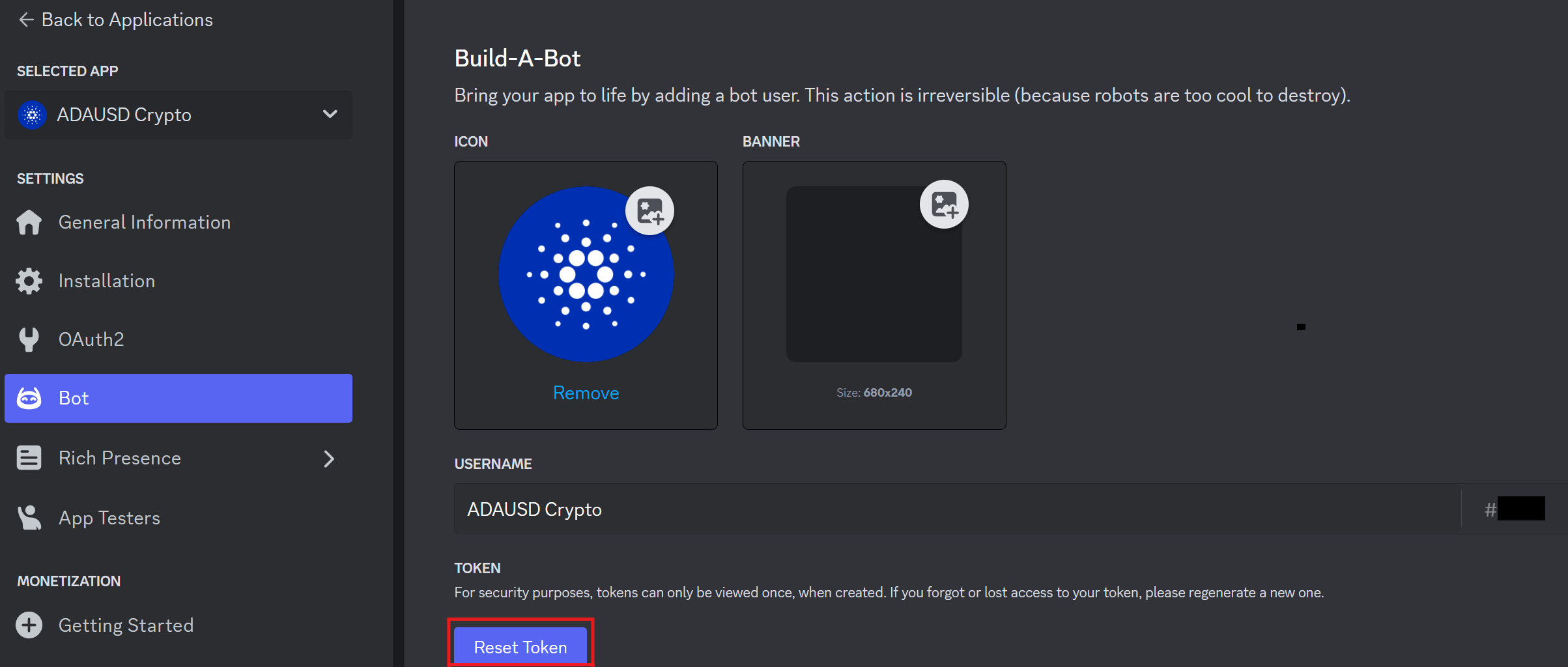
Task: Click the house icon for General Information
Action: click(29, 222)
